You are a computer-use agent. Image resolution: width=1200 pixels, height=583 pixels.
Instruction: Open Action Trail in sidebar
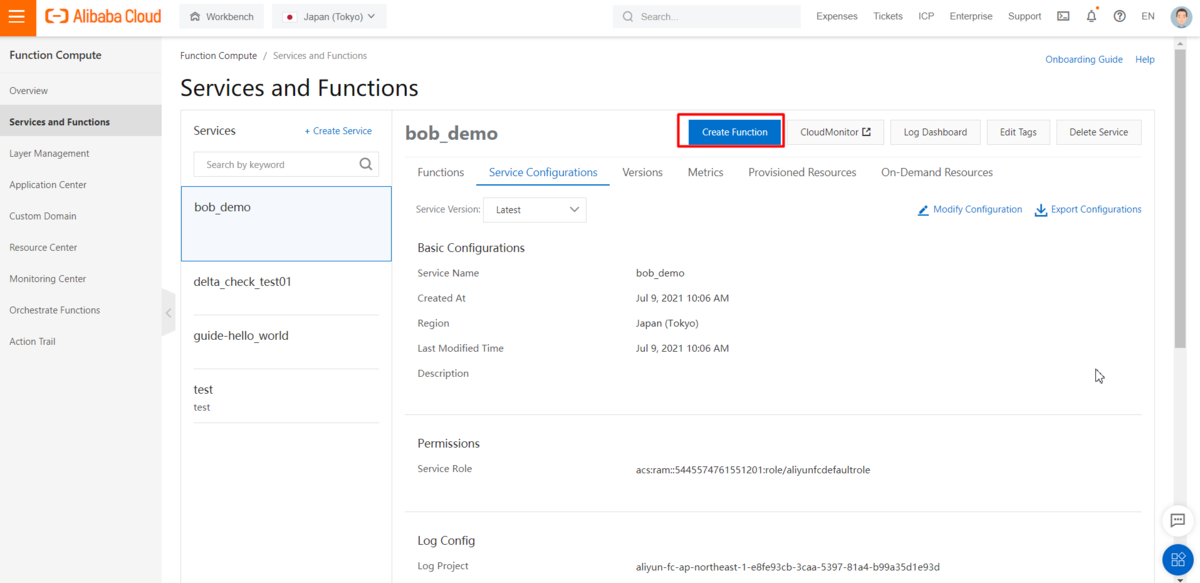pos(80,342)
